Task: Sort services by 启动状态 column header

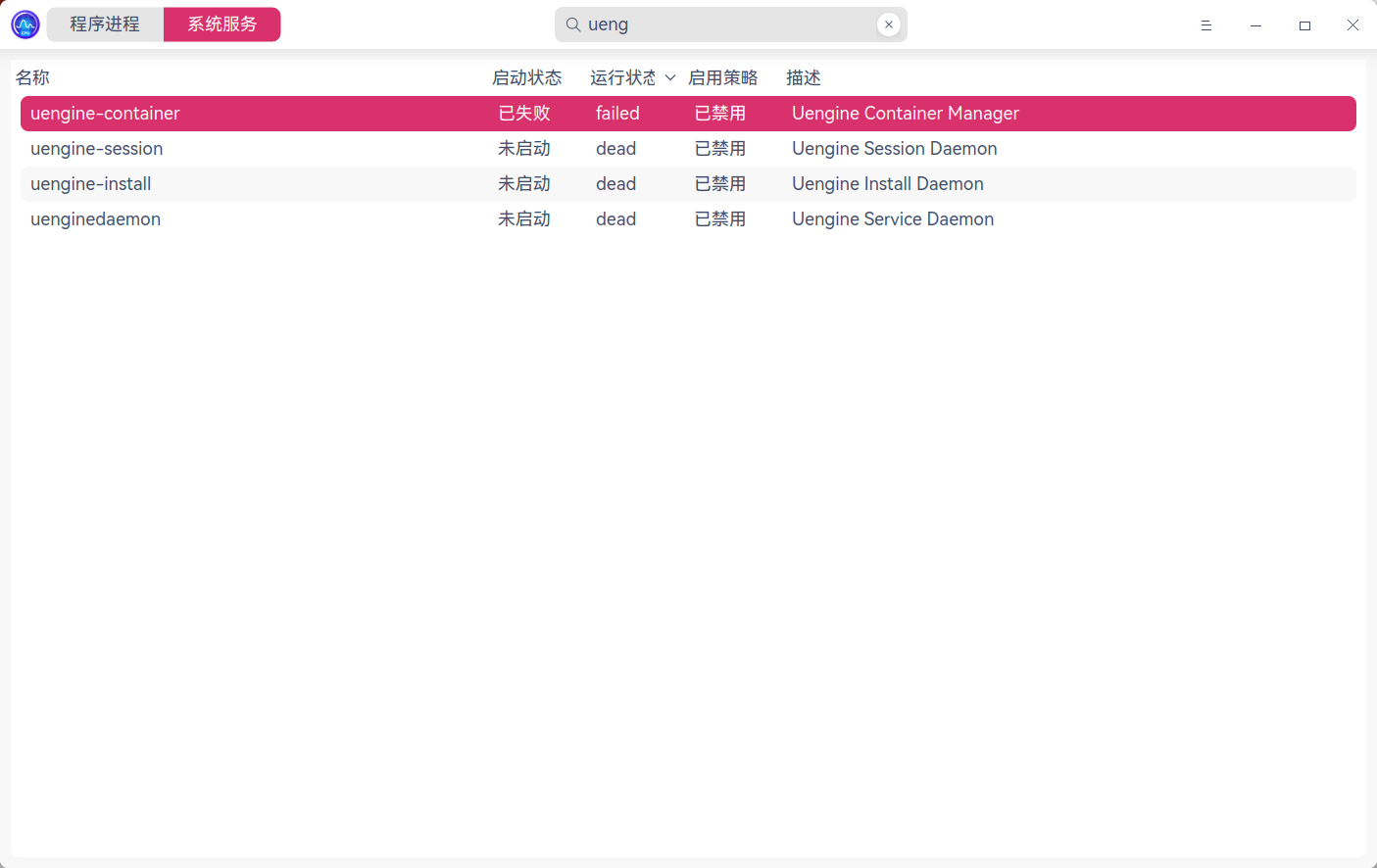Action: pos(527,77)
